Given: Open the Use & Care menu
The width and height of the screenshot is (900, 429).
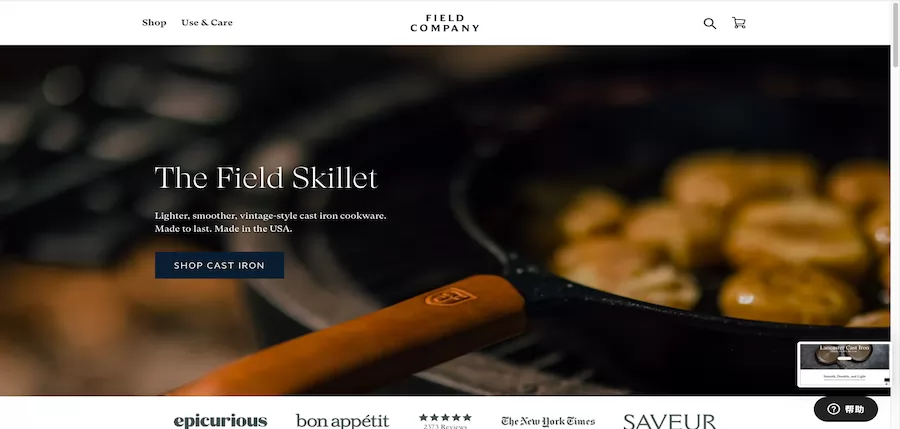Looking at the screenshot, I should tap(207, 22).
